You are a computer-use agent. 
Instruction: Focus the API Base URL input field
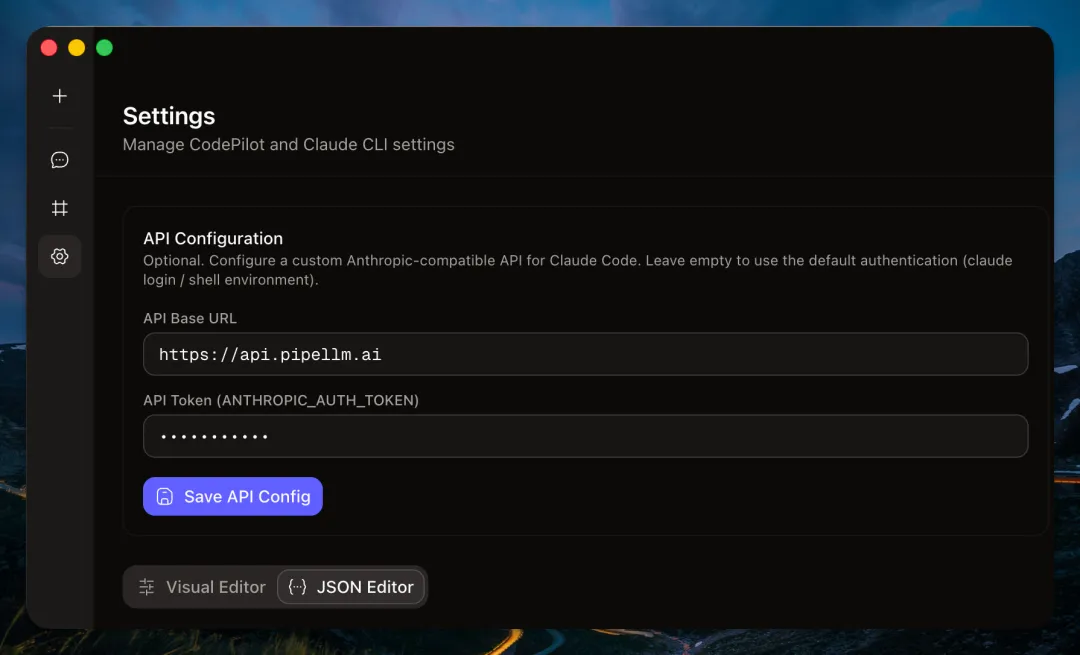pyautogui.click(x=585, y=354)
